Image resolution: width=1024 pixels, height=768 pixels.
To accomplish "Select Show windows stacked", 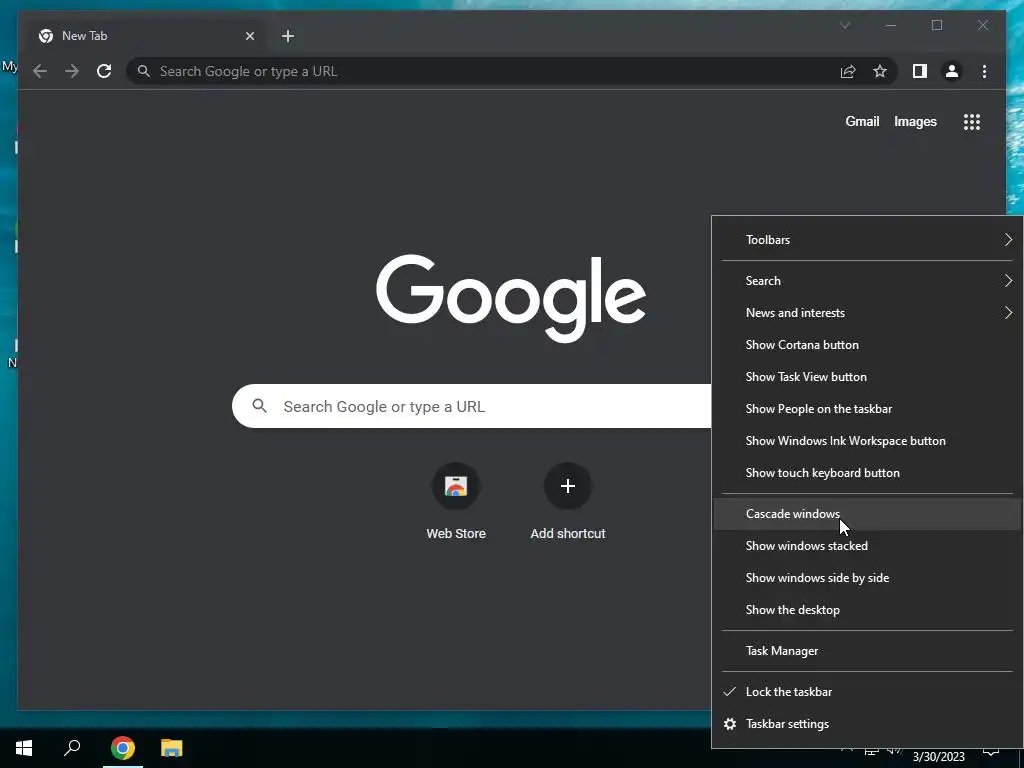I will pyautogui.click(x=867, y=546).
